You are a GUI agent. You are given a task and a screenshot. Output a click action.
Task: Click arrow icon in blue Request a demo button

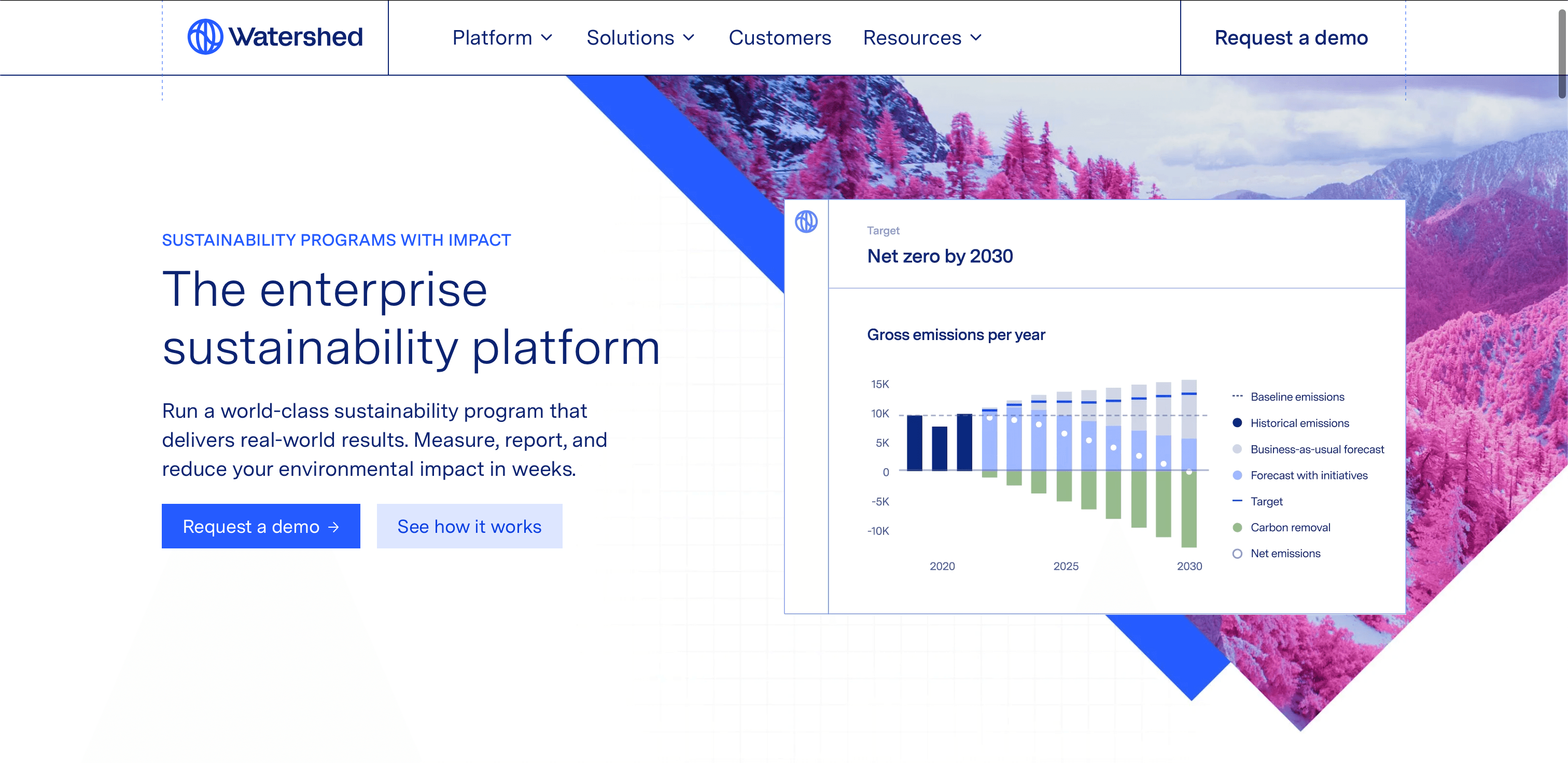[333, 527]
